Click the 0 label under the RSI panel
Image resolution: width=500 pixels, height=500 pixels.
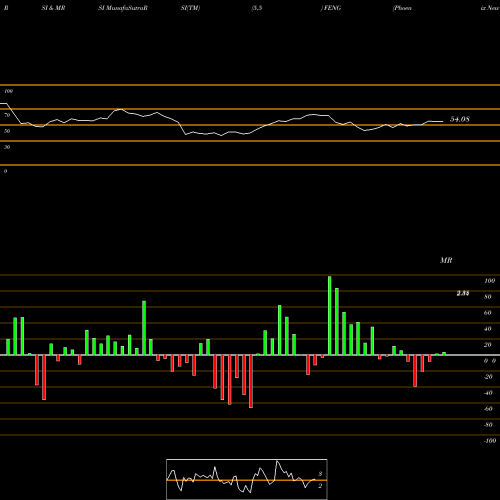[x=5, y=171]
